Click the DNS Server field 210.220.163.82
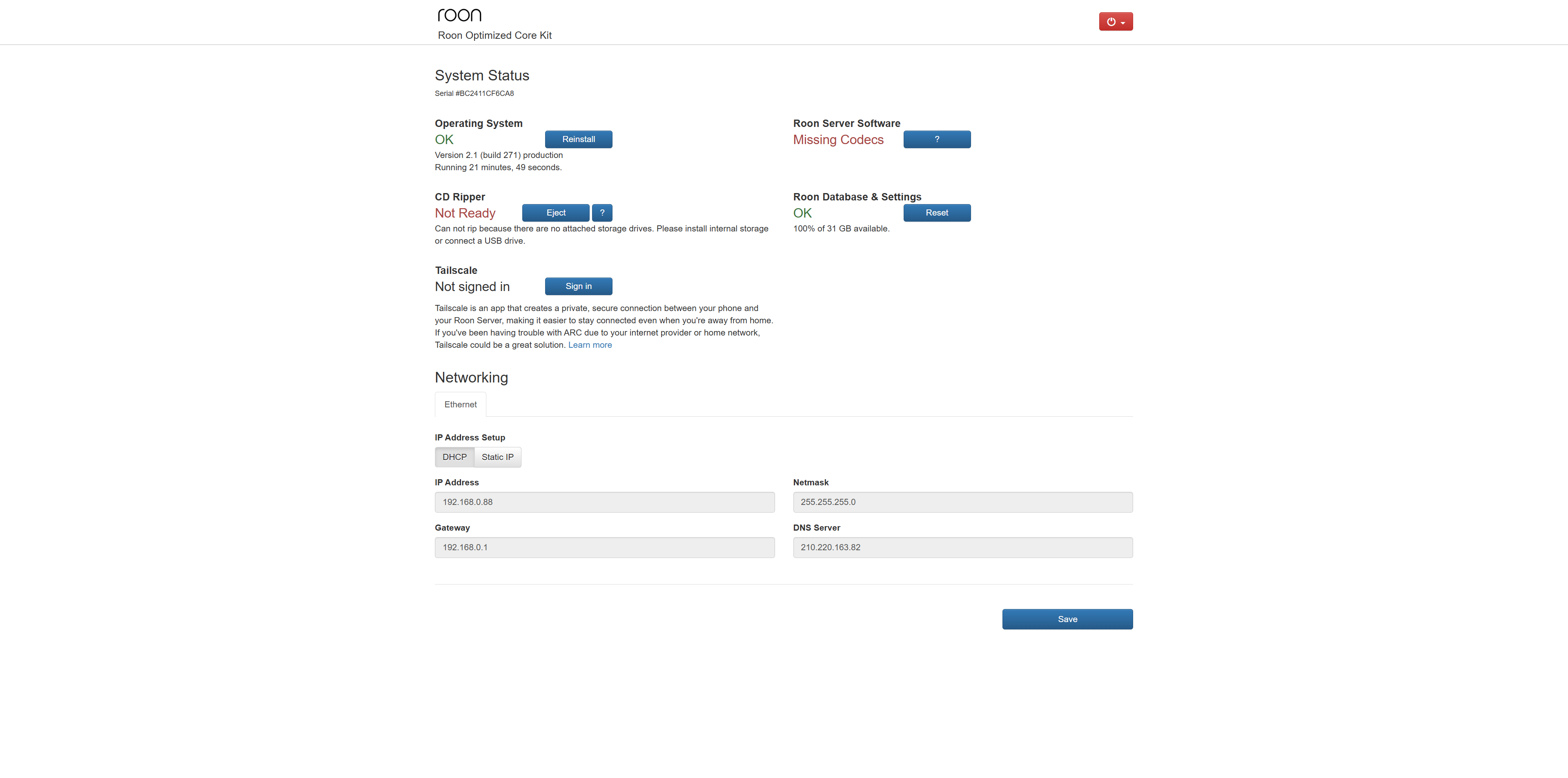The width and height of the screenshot is (1568, 778). (962, 547)
